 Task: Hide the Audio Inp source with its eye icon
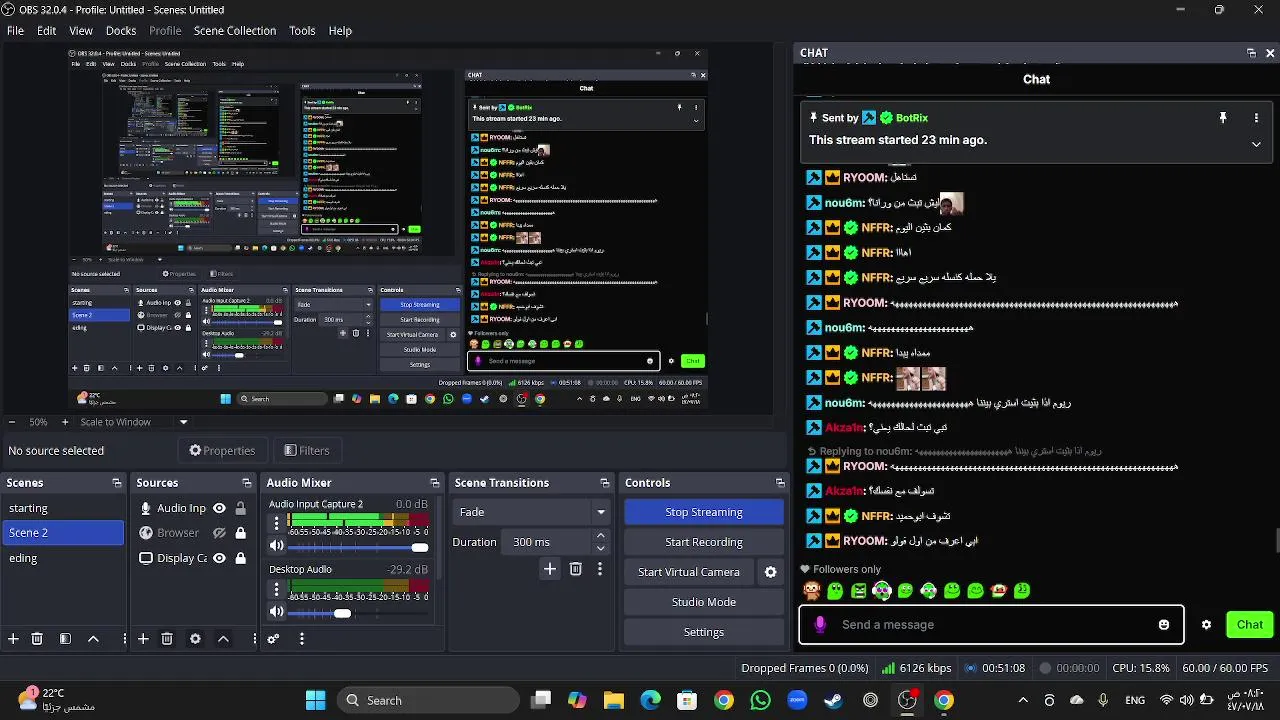tap(219, 508)
